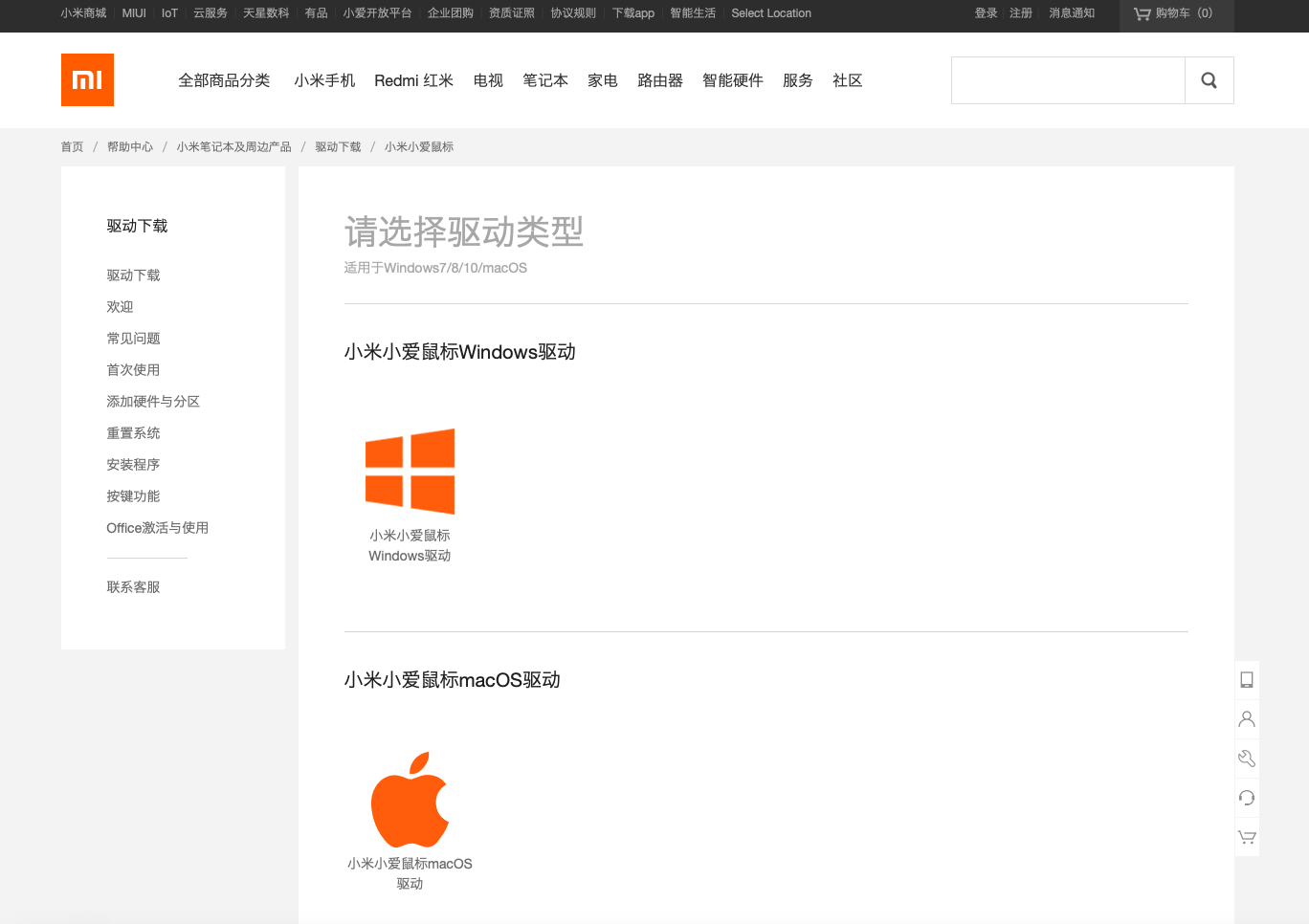Click the mobile app icon in floating sidebar
This screenshot has height=924, width=1309.
pos(1246,679)
